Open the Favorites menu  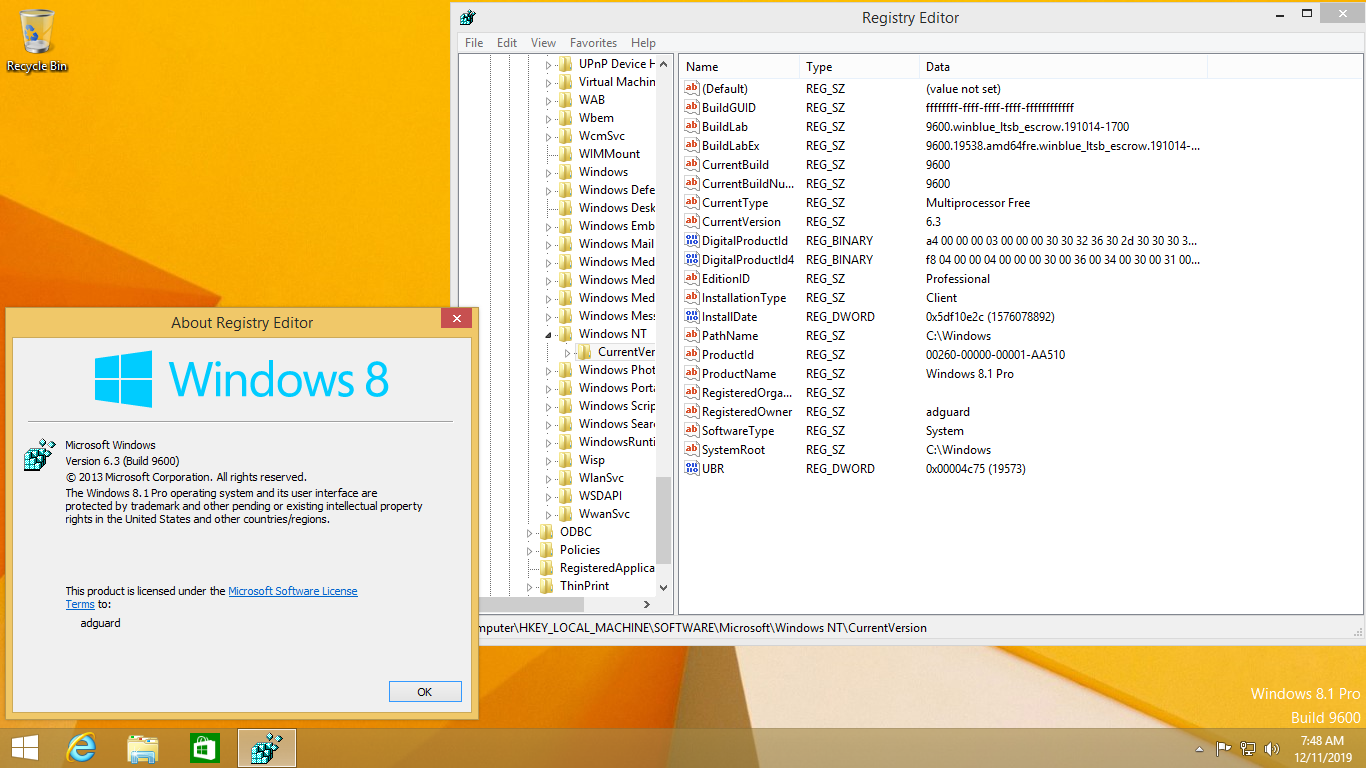(x=593, y=43)
